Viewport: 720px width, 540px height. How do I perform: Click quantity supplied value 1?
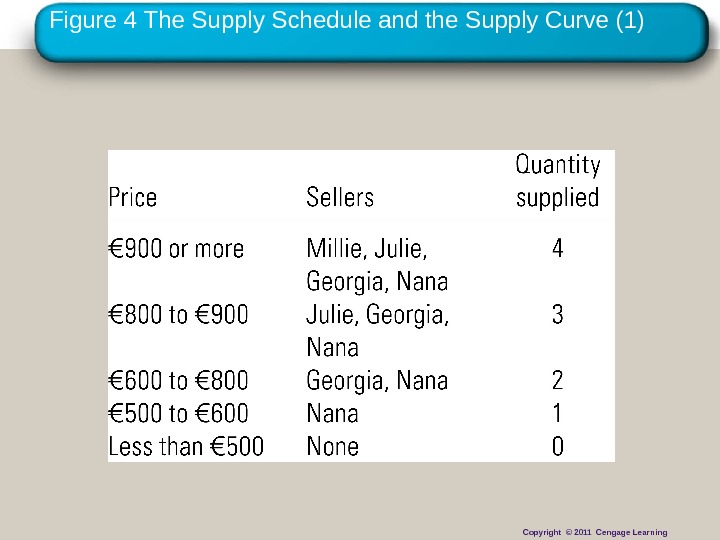[558, 414]
